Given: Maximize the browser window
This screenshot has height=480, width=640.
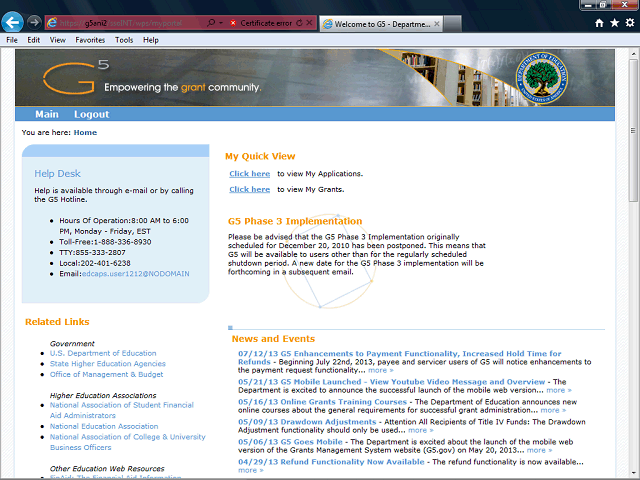Looking at the screenshot, I should [x=602, y=4].
